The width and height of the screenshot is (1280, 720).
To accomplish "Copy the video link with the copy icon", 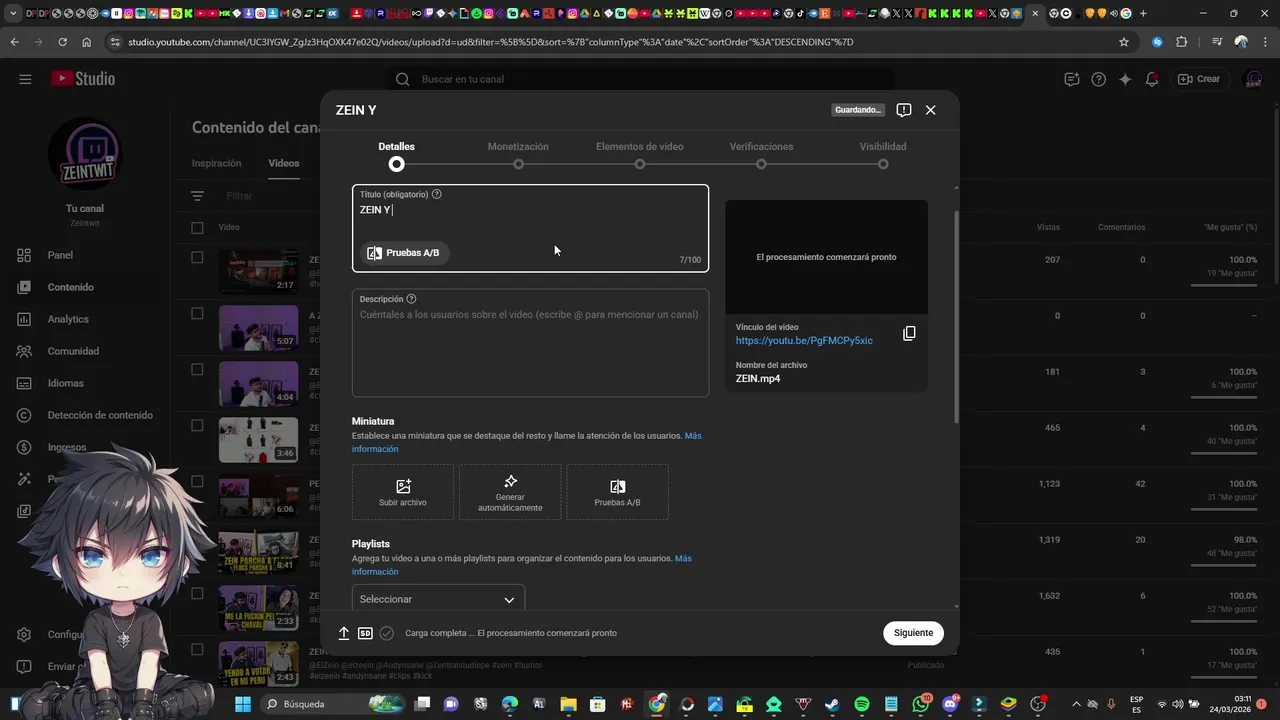I will click(909, 333).
